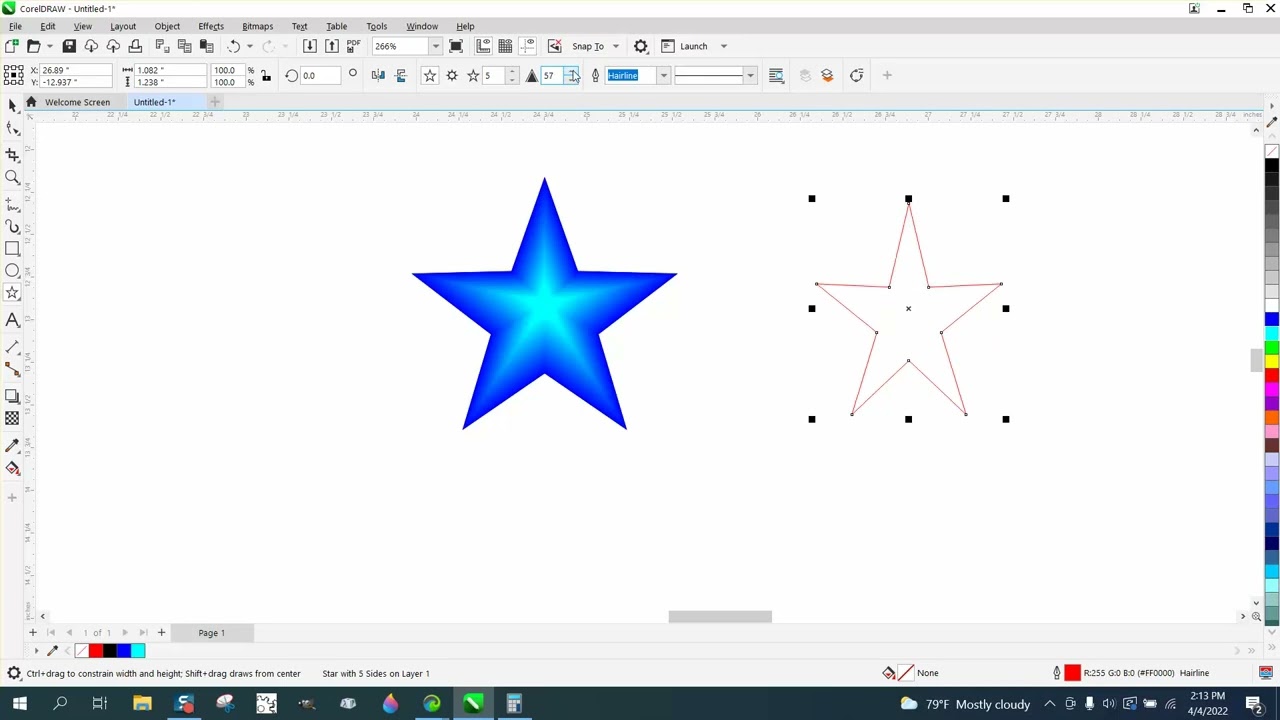Image resolution: width=1280 pixels, height=720 pixels.
Task: Open the Effects menu
Action: tap(211, 26)
